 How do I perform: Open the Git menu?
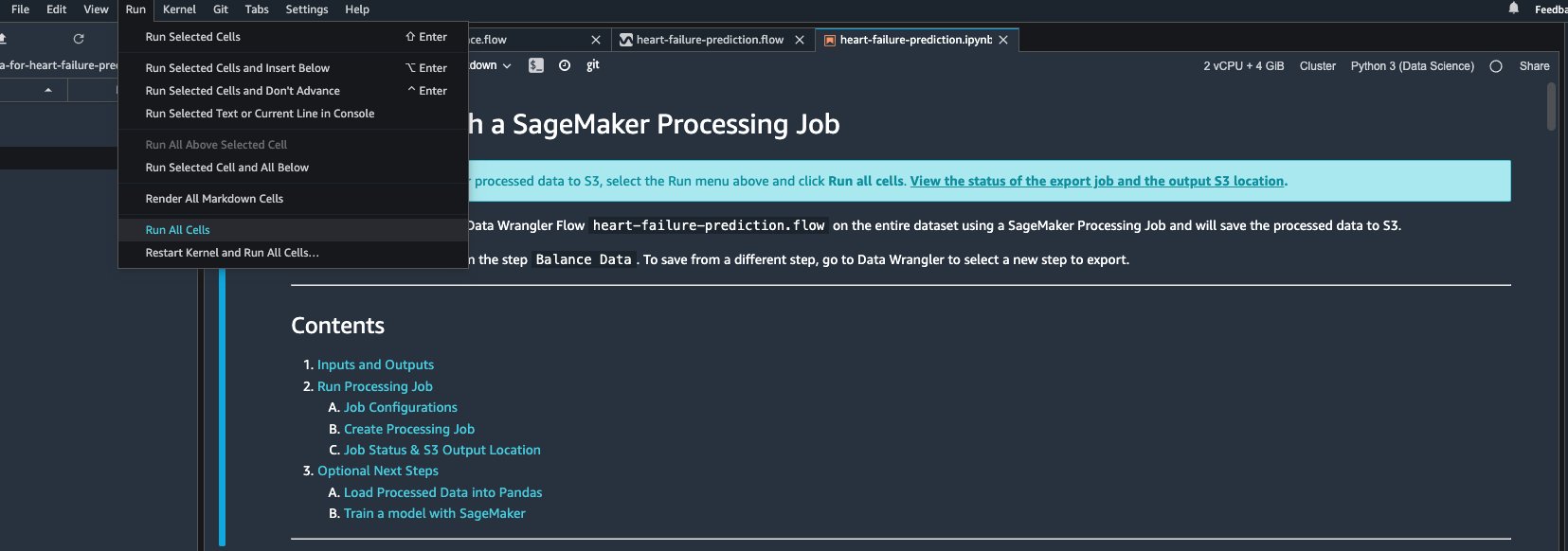point(221,9)
